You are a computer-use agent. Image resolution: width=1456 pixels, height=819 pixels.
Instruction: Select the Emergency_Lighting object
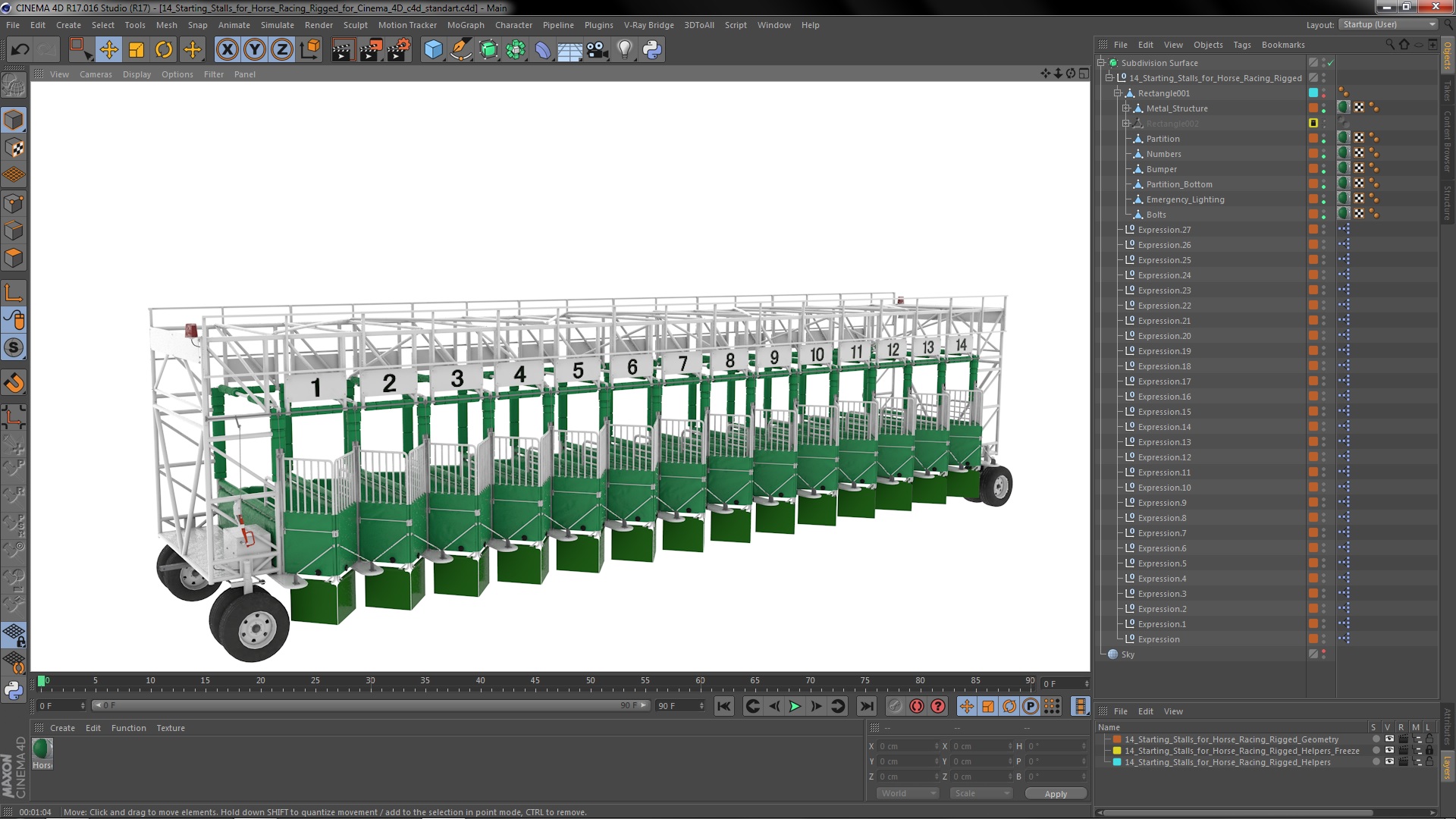pyautogui.click(x=1185, y=199)
